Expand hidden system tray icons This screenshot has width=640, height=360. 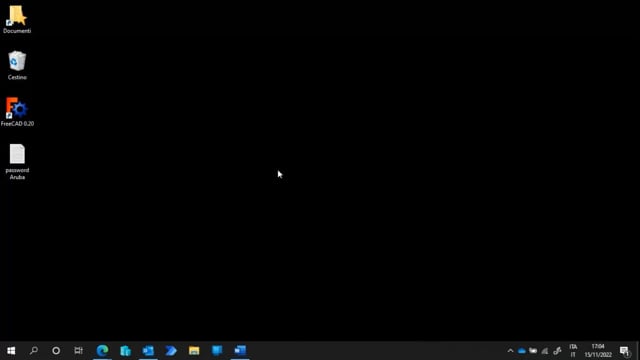pyautogui.click(x=510, y=351)
